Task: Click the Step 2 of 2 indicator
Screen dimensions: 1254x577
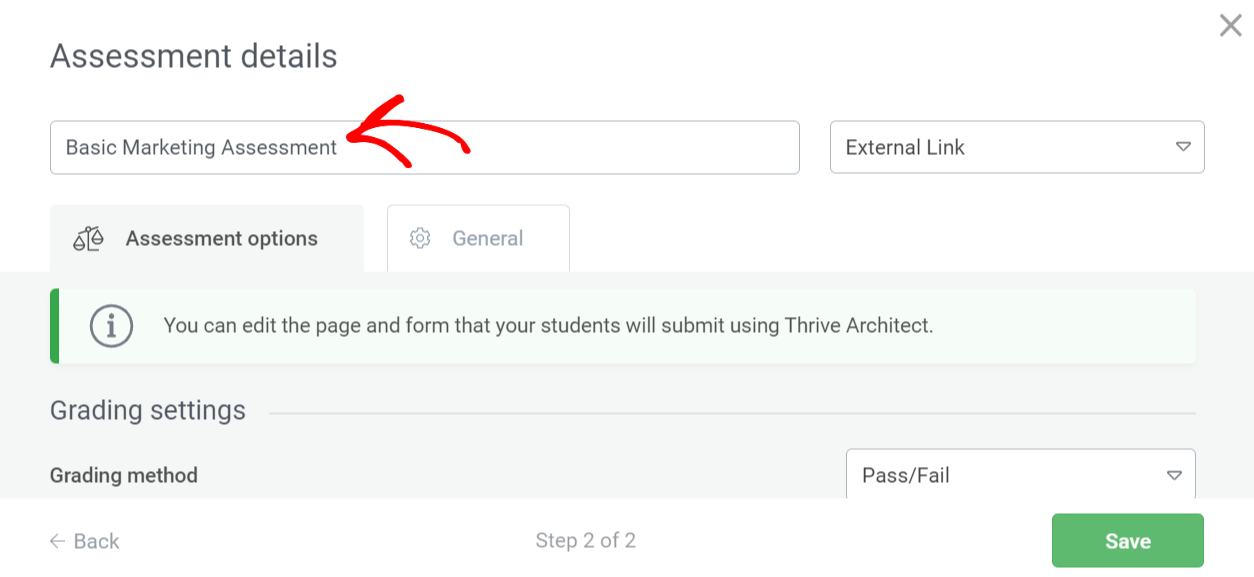Action: tap(585, 541)
